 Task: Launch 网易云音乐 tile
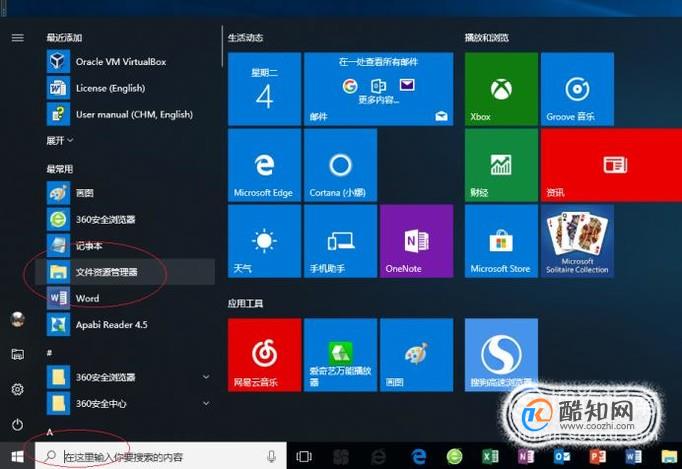pos(264,355)
